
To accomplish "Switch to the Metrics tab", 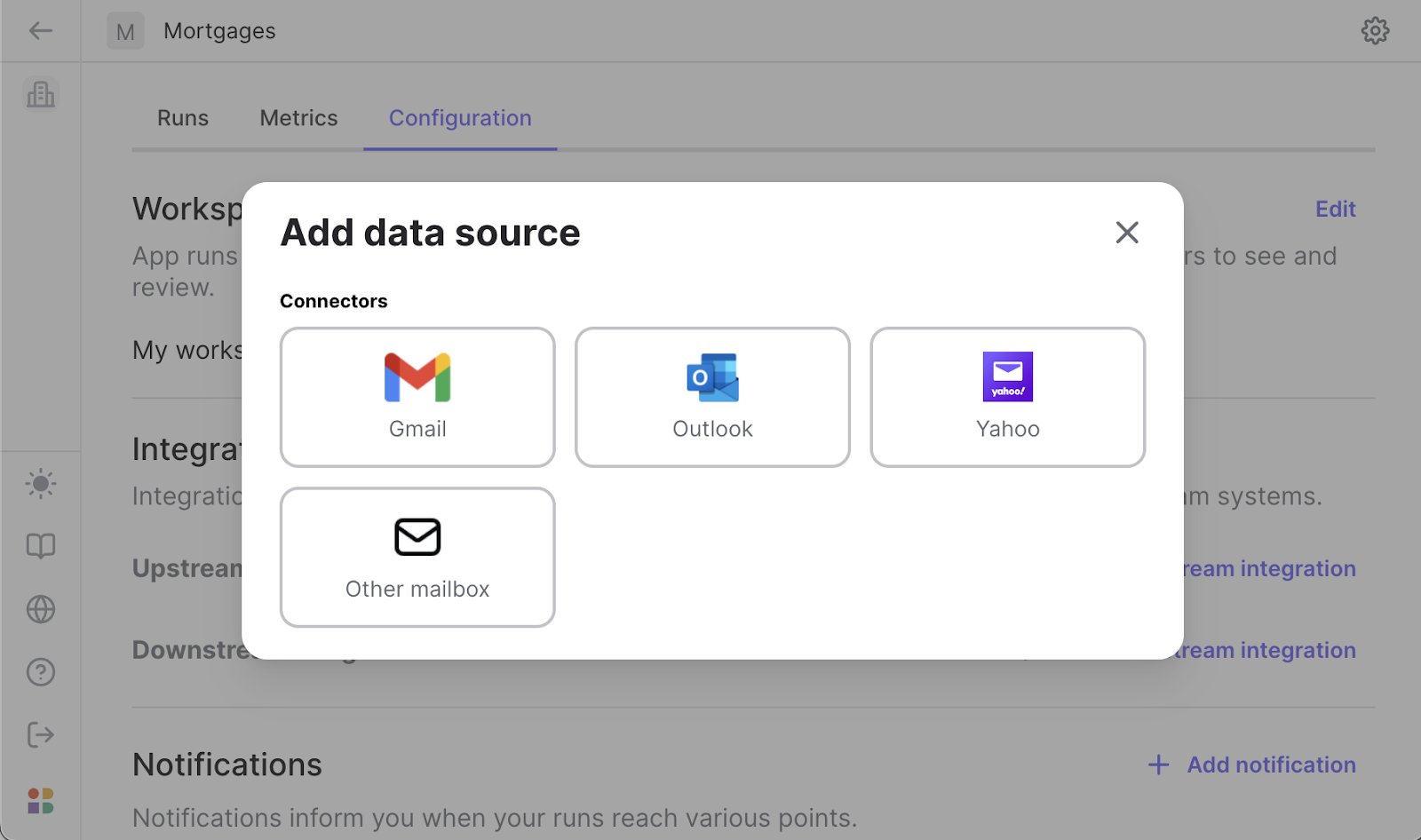I will [299, 118].
